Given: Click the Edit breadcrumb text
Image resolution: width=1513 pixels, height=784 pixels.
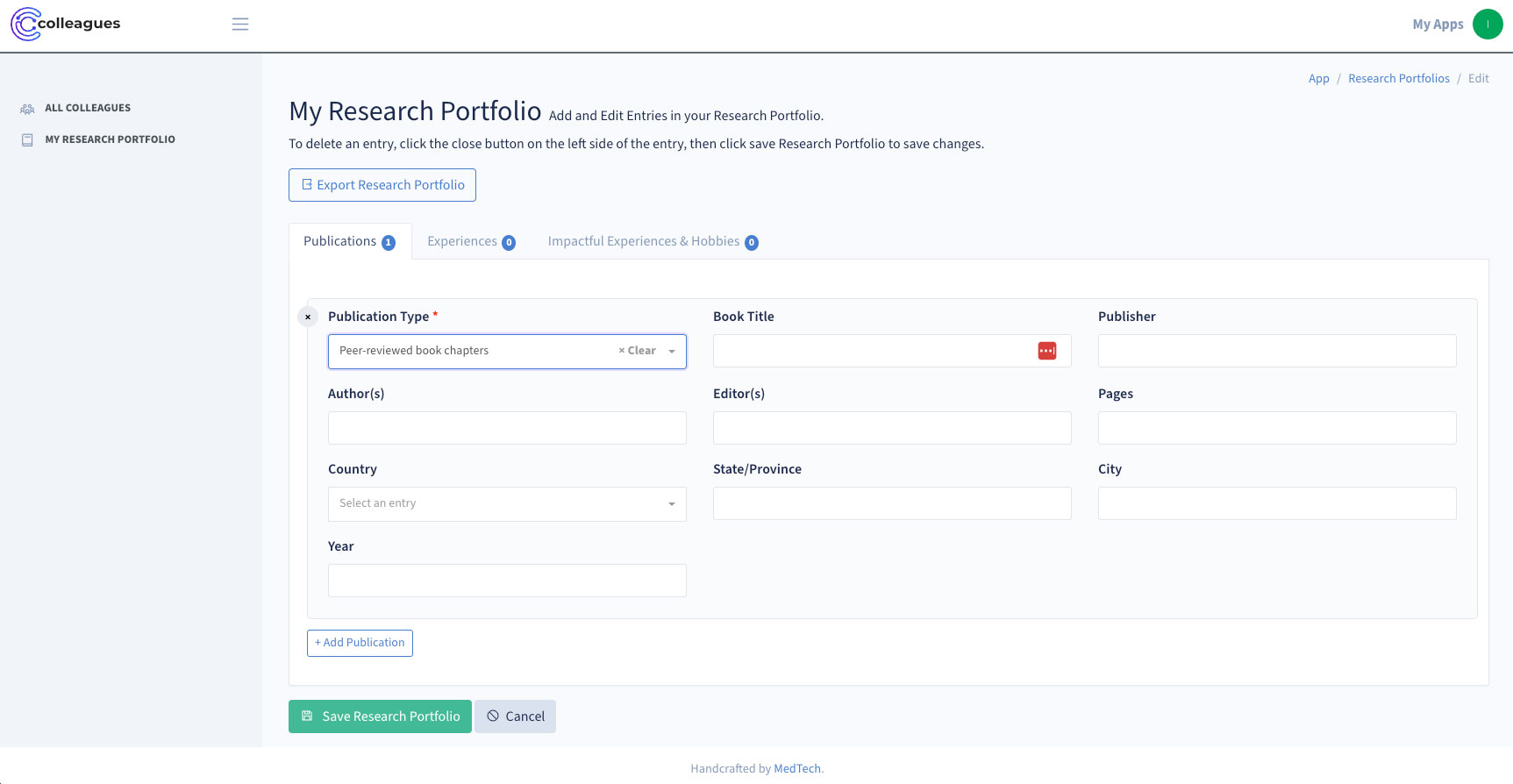Looking at the screenshot, I should point(1479,78).
